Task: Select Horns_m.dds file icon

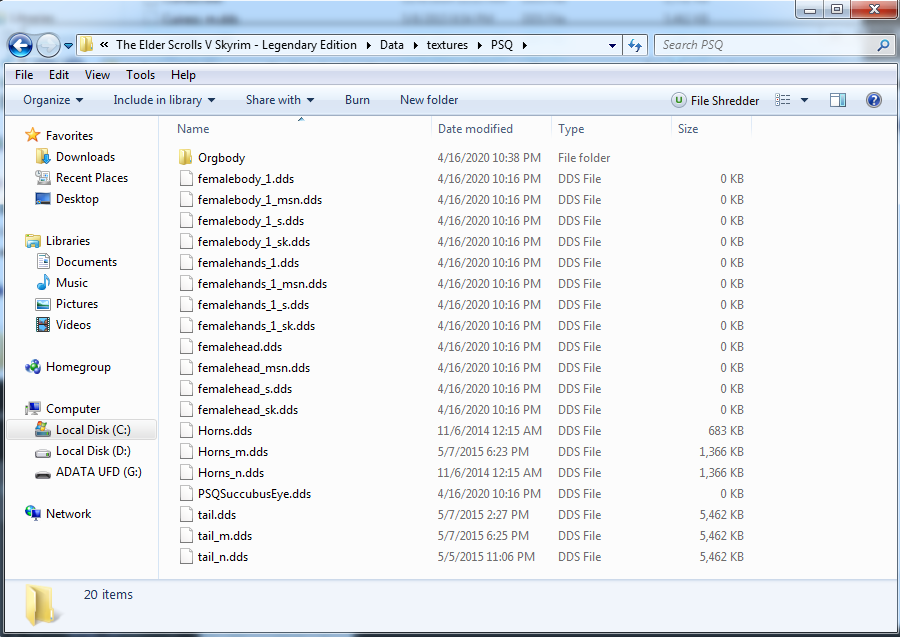Action: click(x=186, y=452)
